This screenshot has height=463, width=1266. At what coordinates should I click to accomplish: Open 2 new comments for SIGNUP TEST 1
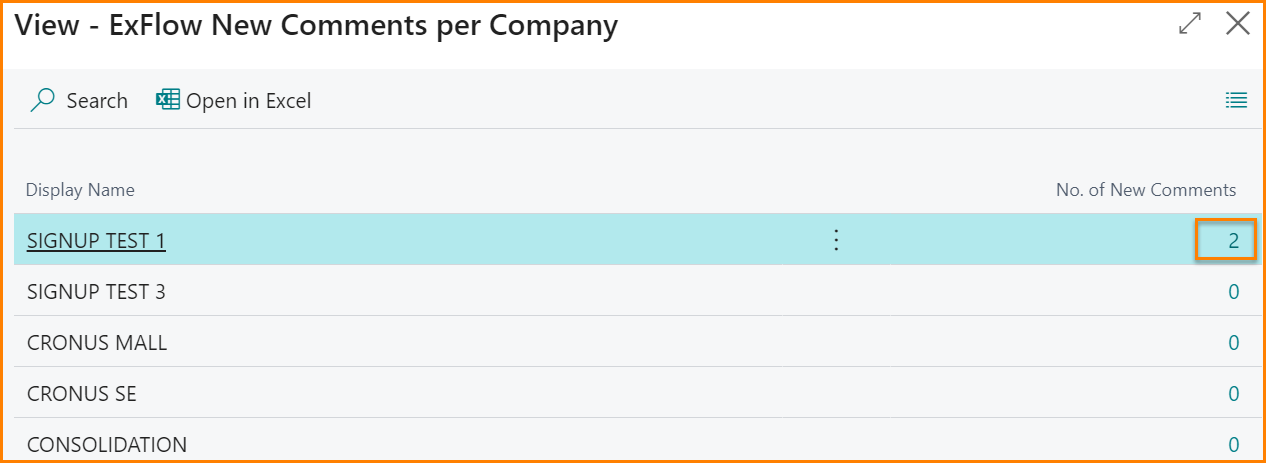coord(1233,240)
